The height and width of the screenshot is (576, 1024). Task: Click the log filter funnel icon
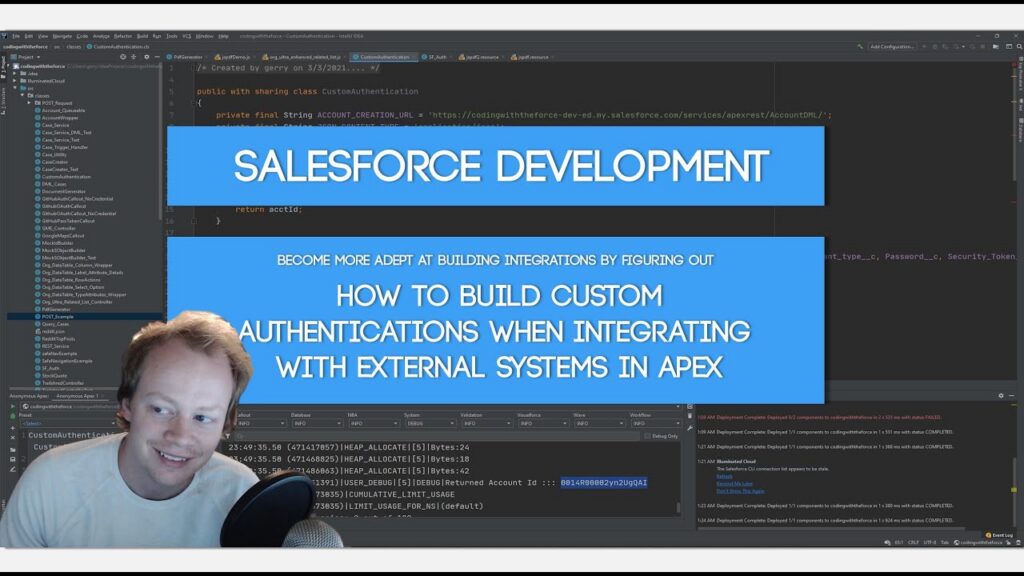point(227,436)
